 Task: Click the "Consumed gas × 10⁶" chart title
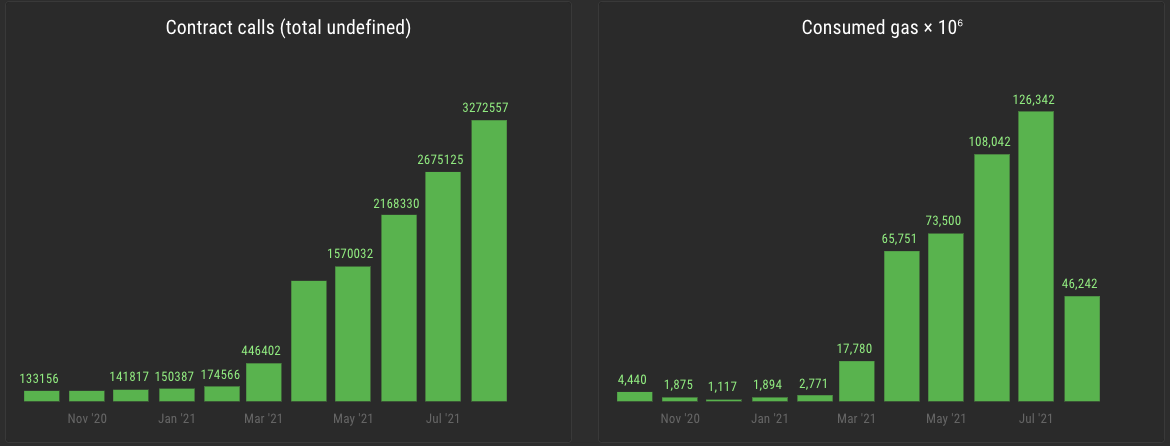point(882,28)
